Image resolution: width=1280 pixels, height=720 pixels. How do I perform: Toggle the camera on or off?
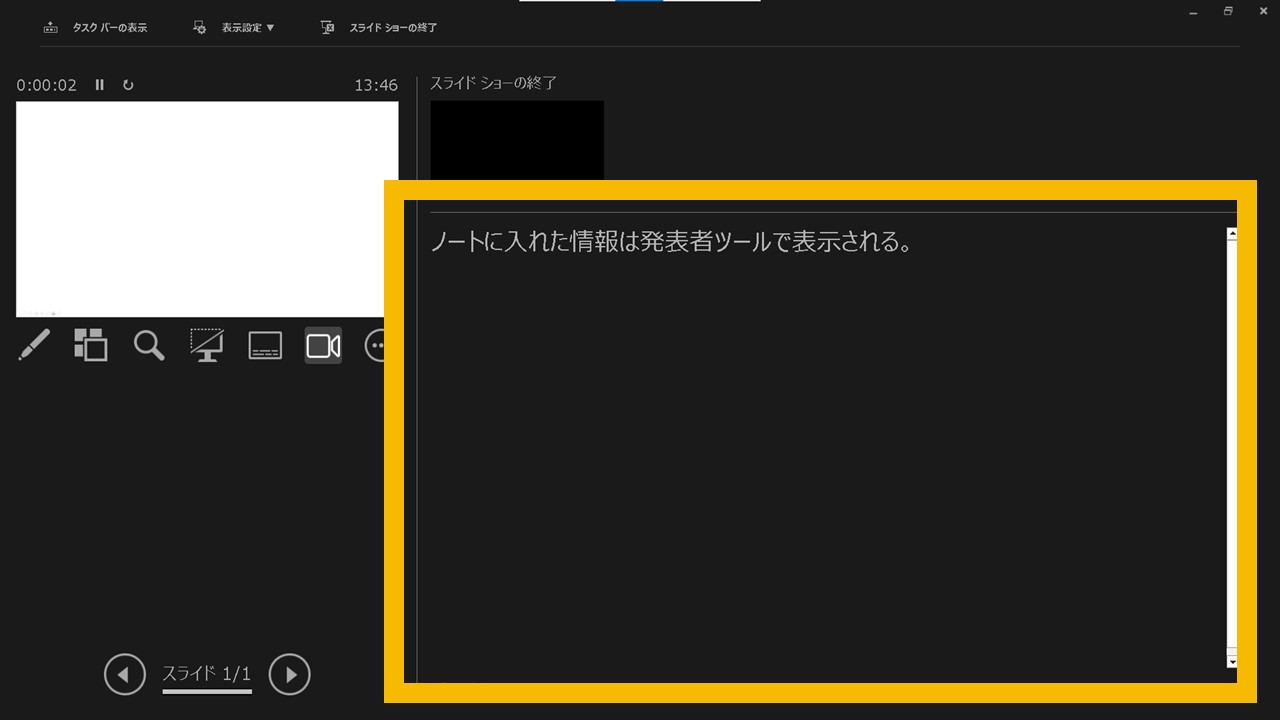click(x=323, y=345)
